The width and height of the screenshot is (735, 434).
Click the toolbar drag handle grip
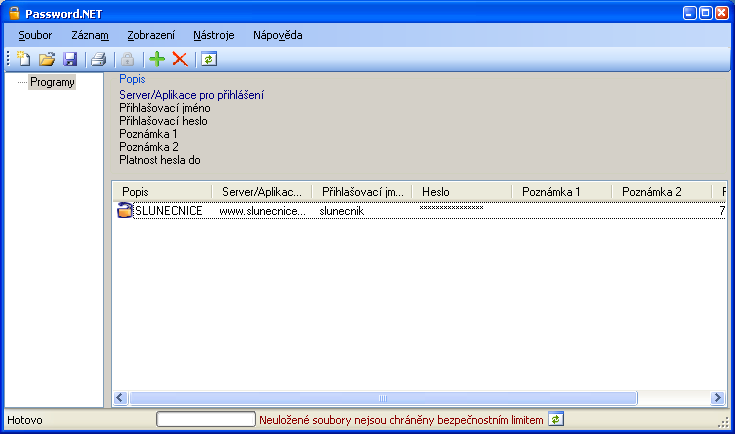[8, 59]
